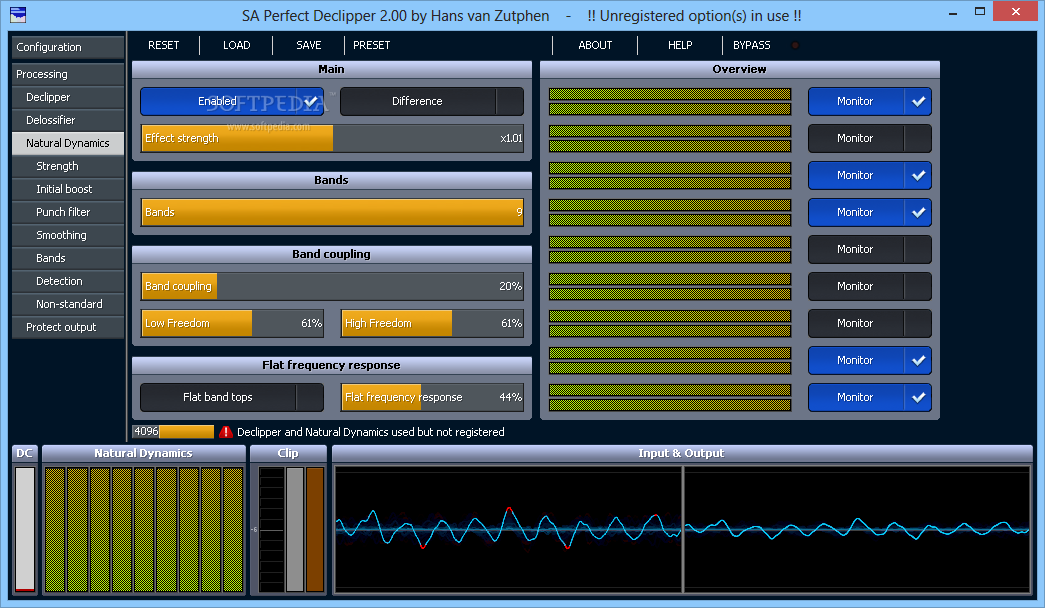Open Initial boost settings

[x=68, y=189]
